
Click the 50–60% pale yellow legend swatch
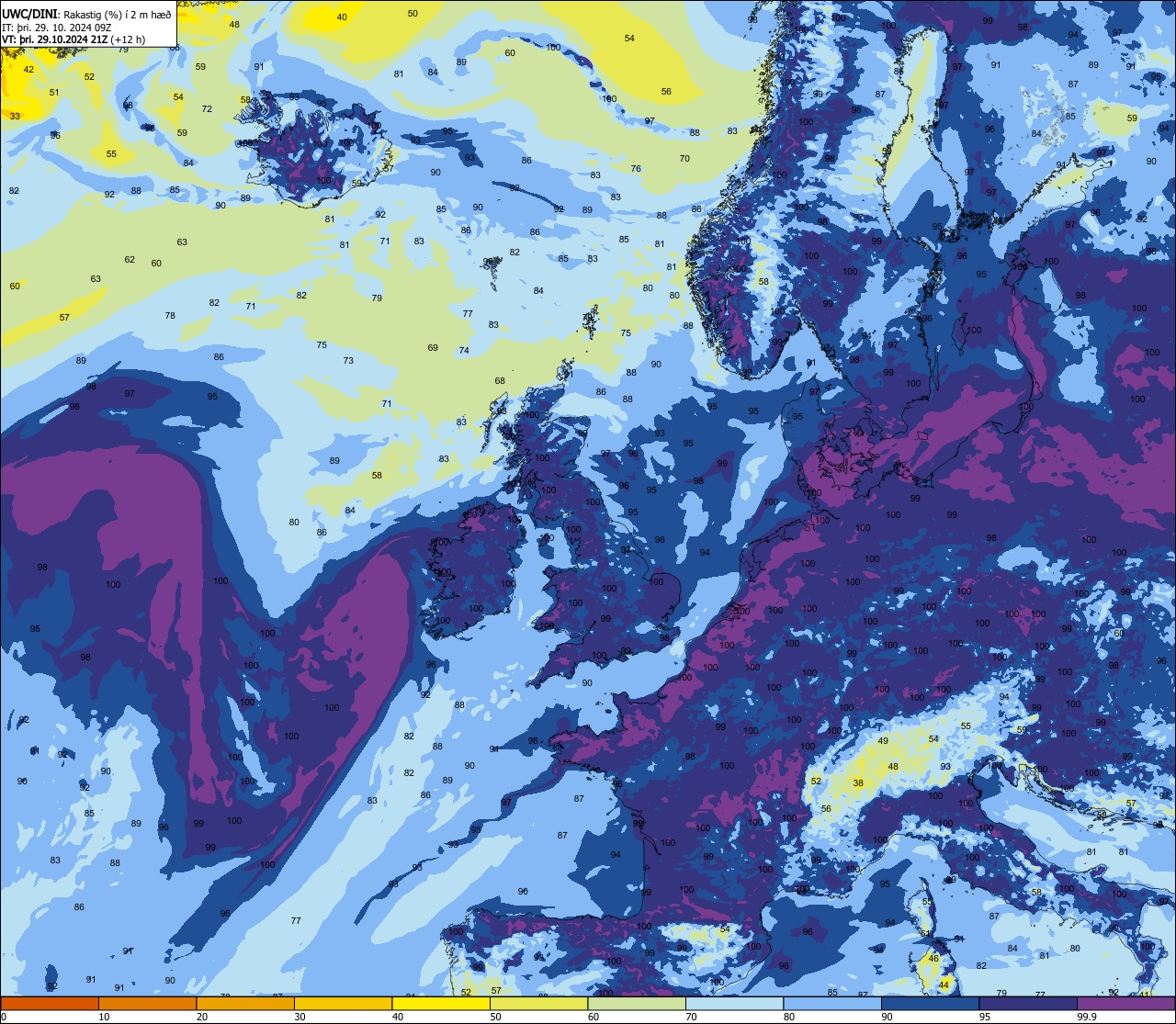(538, 1003)
